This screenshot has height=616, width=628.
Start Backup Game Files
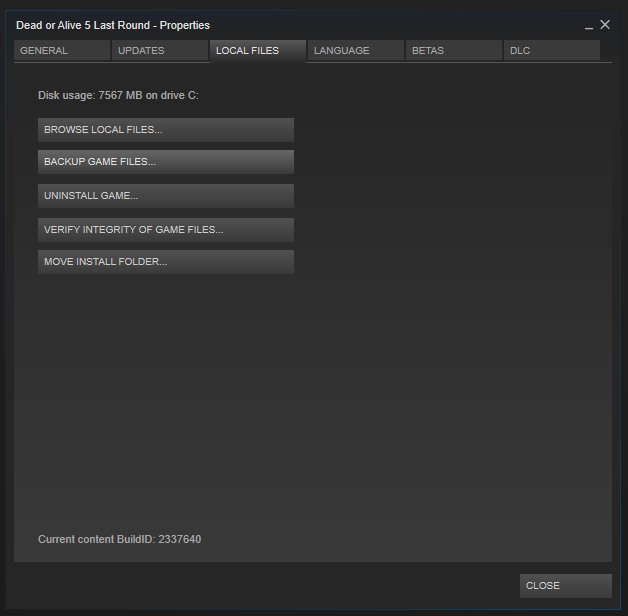coord(166,162)
